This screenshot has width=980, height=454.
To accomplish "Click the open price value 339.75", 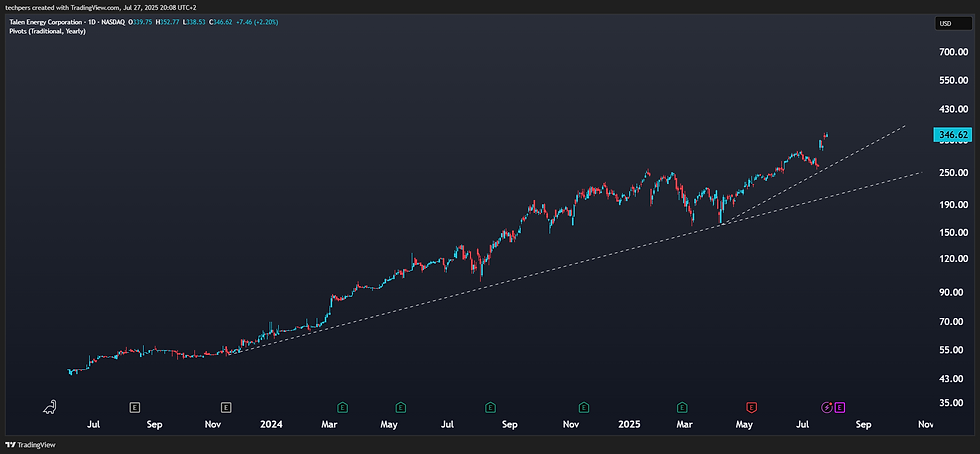I will click(143, 22).
